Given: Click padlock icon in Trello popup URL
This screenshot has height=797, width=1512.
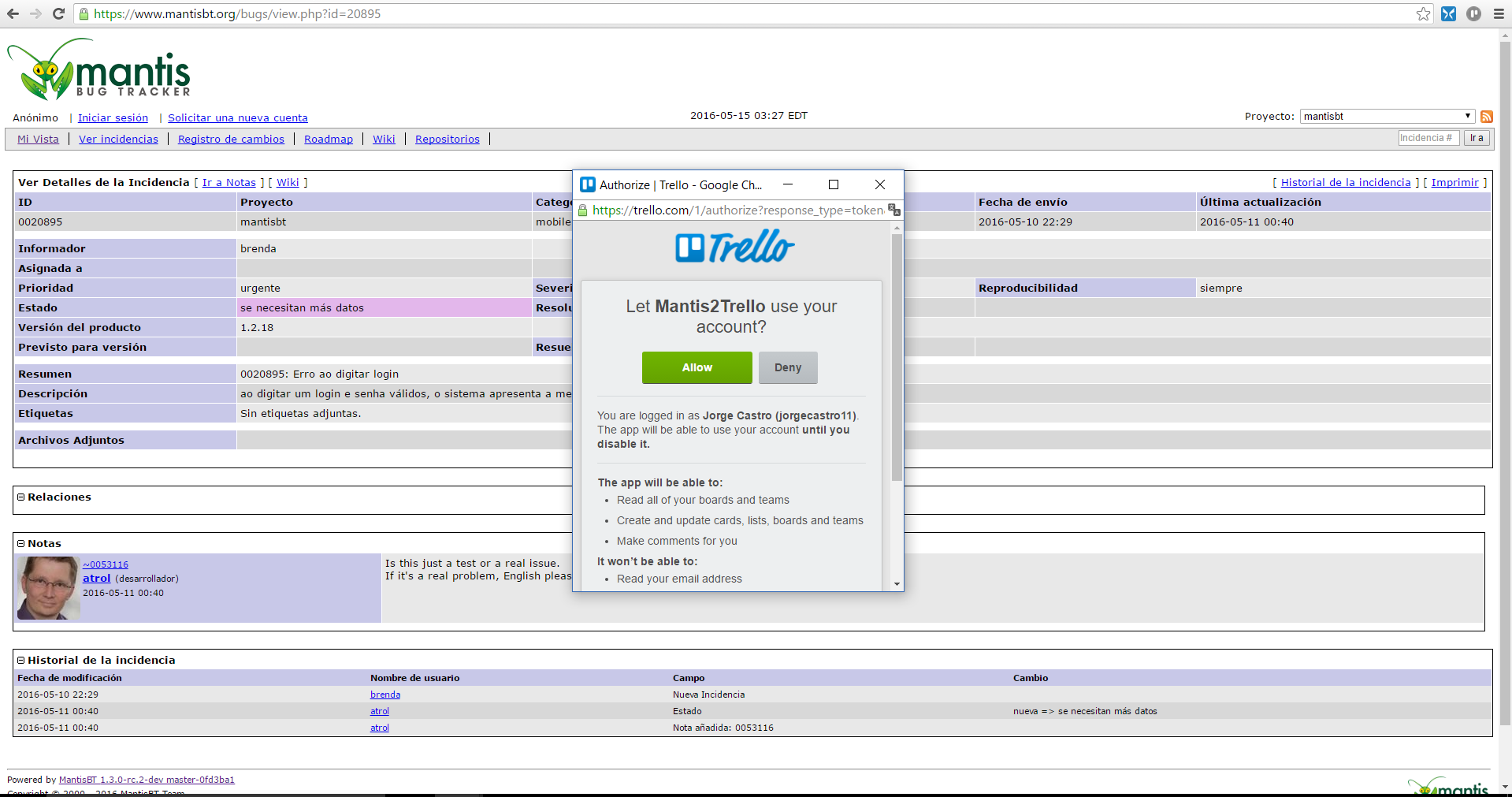Looking at the screenshot, I should 583,210.
